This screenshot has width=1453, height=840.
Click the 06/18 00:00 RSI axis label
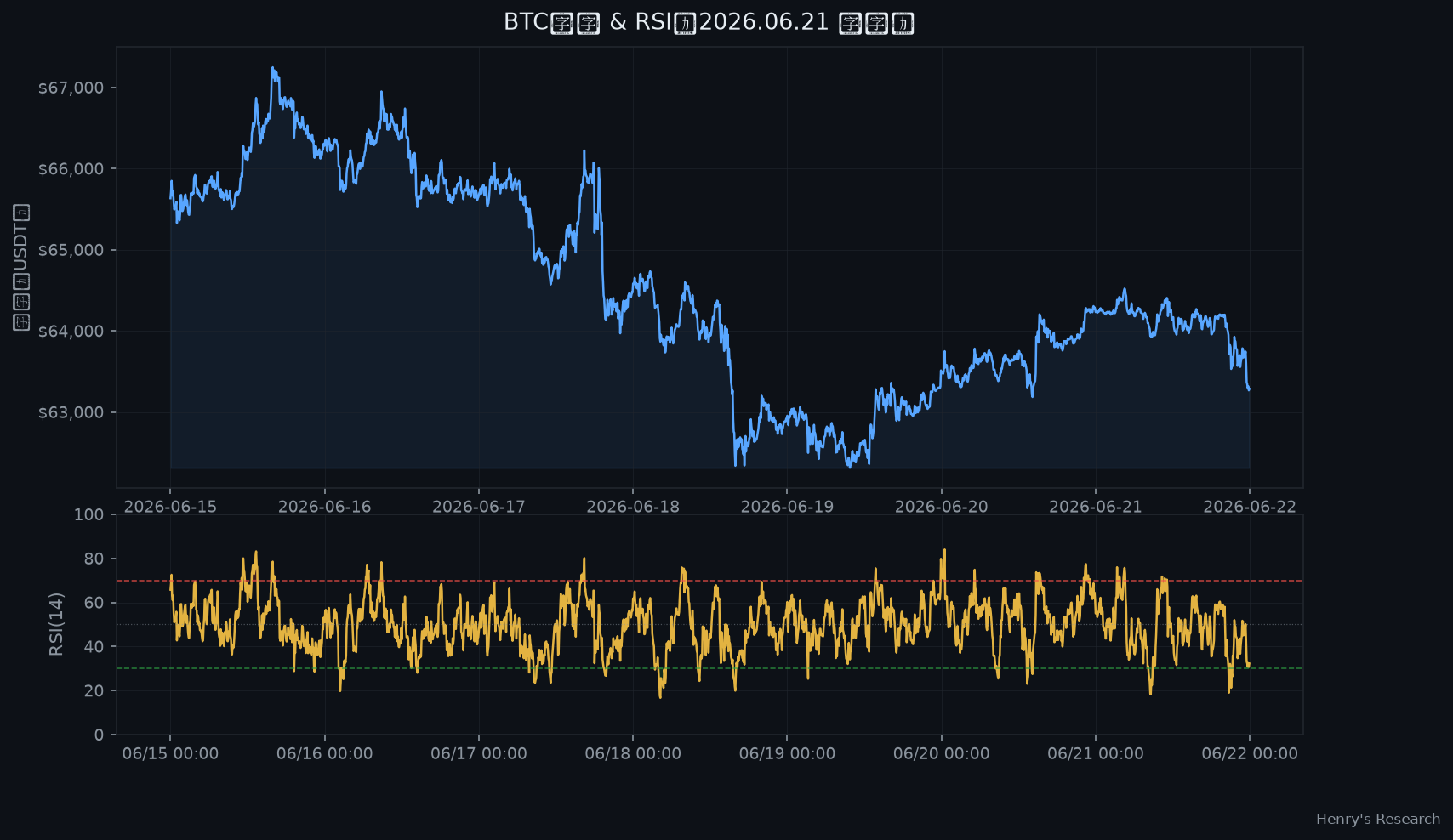click(633, 753)
